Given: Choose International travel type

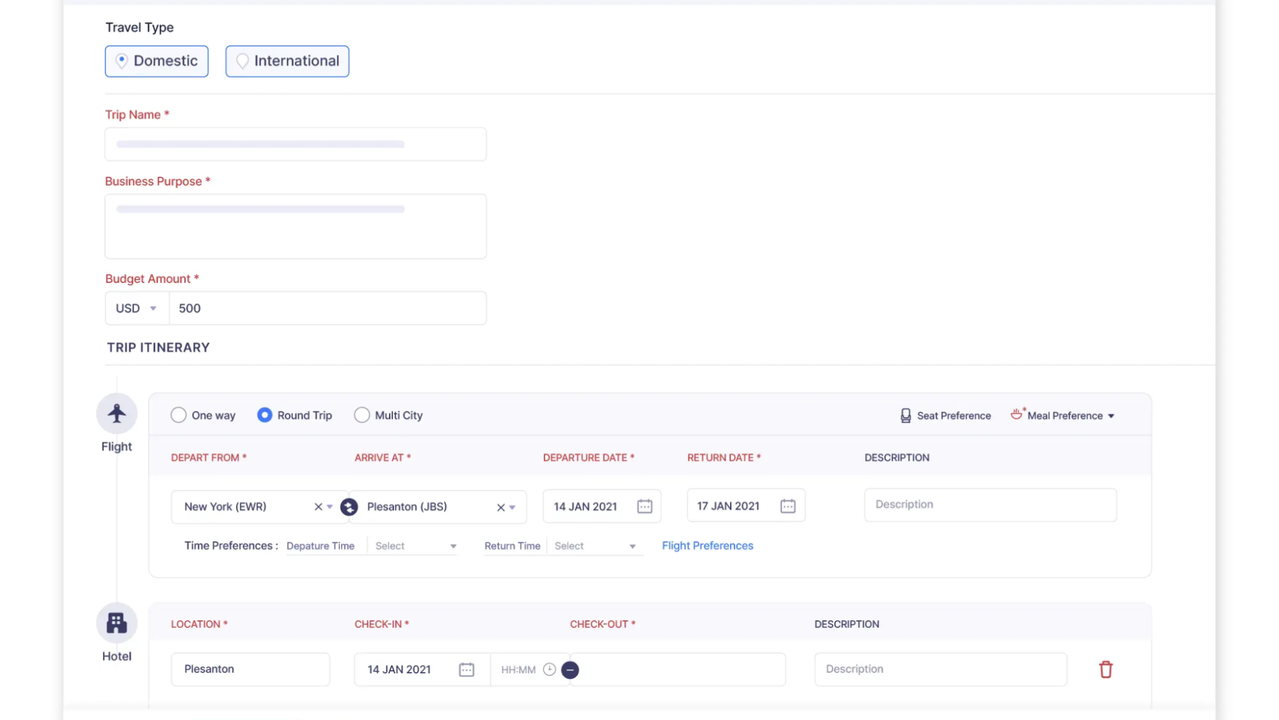Looking at the screenshot, I should 287,61.
